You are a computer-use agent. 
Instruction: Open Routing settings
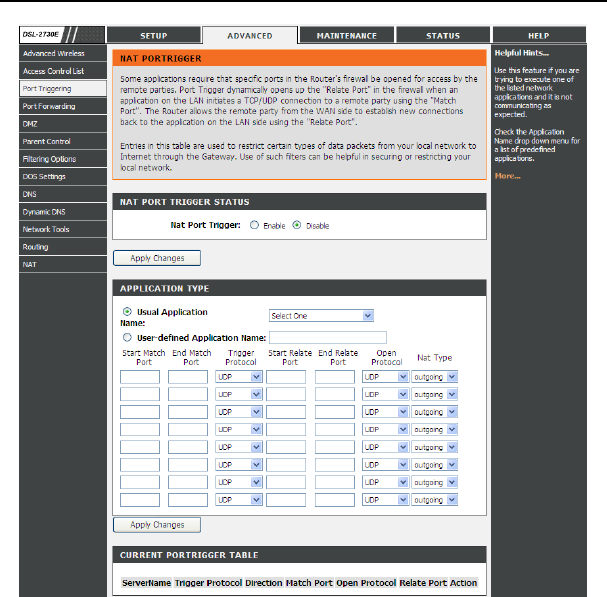point(63,247)
